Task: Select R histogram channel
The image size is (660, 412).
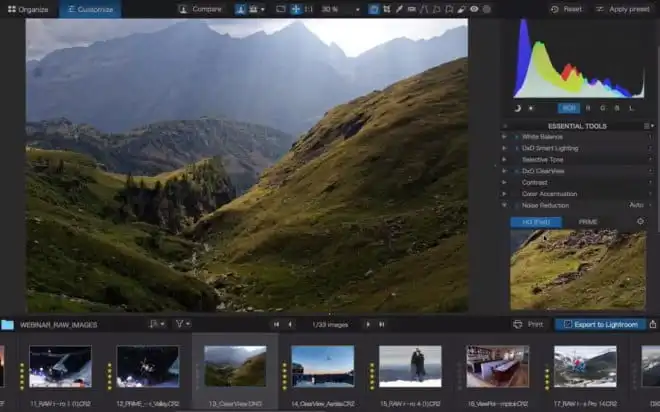Action: click(x=588, y=108)
